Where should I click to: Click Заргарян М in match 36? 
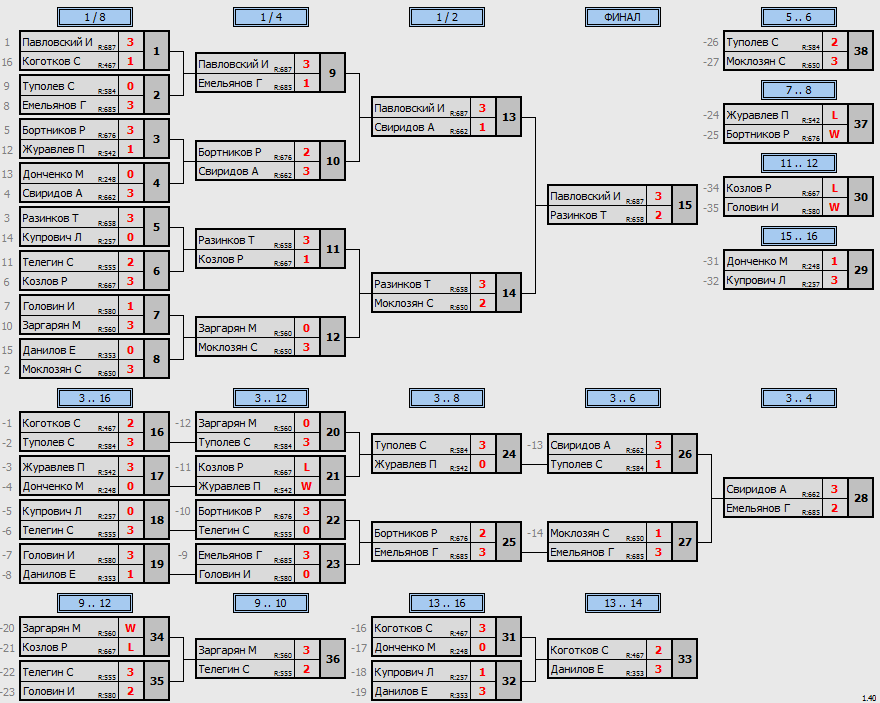227,650
